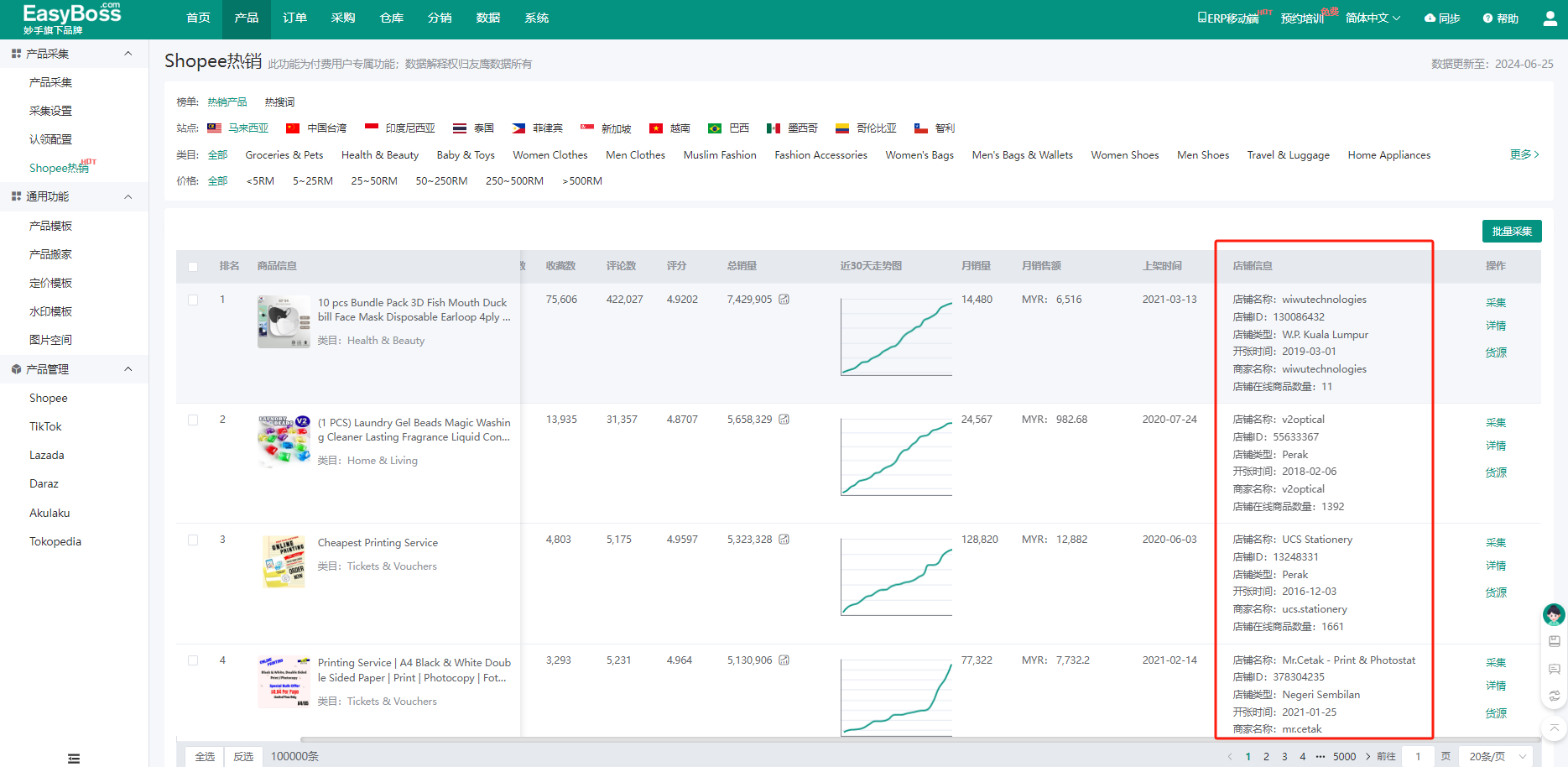Click the floating feedback message icon

click(x=1555, y=669)
